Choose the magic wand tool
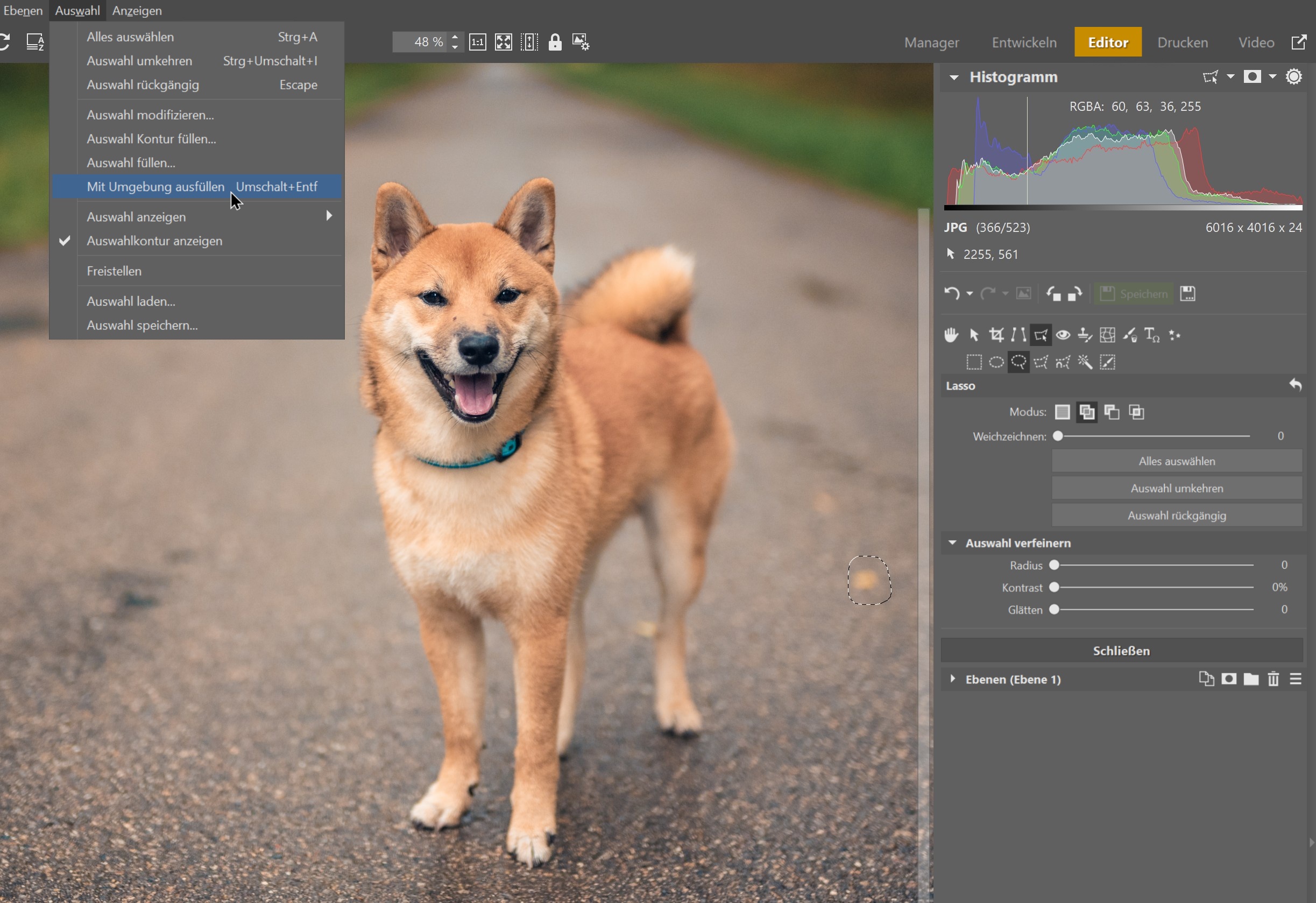The height and width of the screenshot is (903, 1316). 1085,362
